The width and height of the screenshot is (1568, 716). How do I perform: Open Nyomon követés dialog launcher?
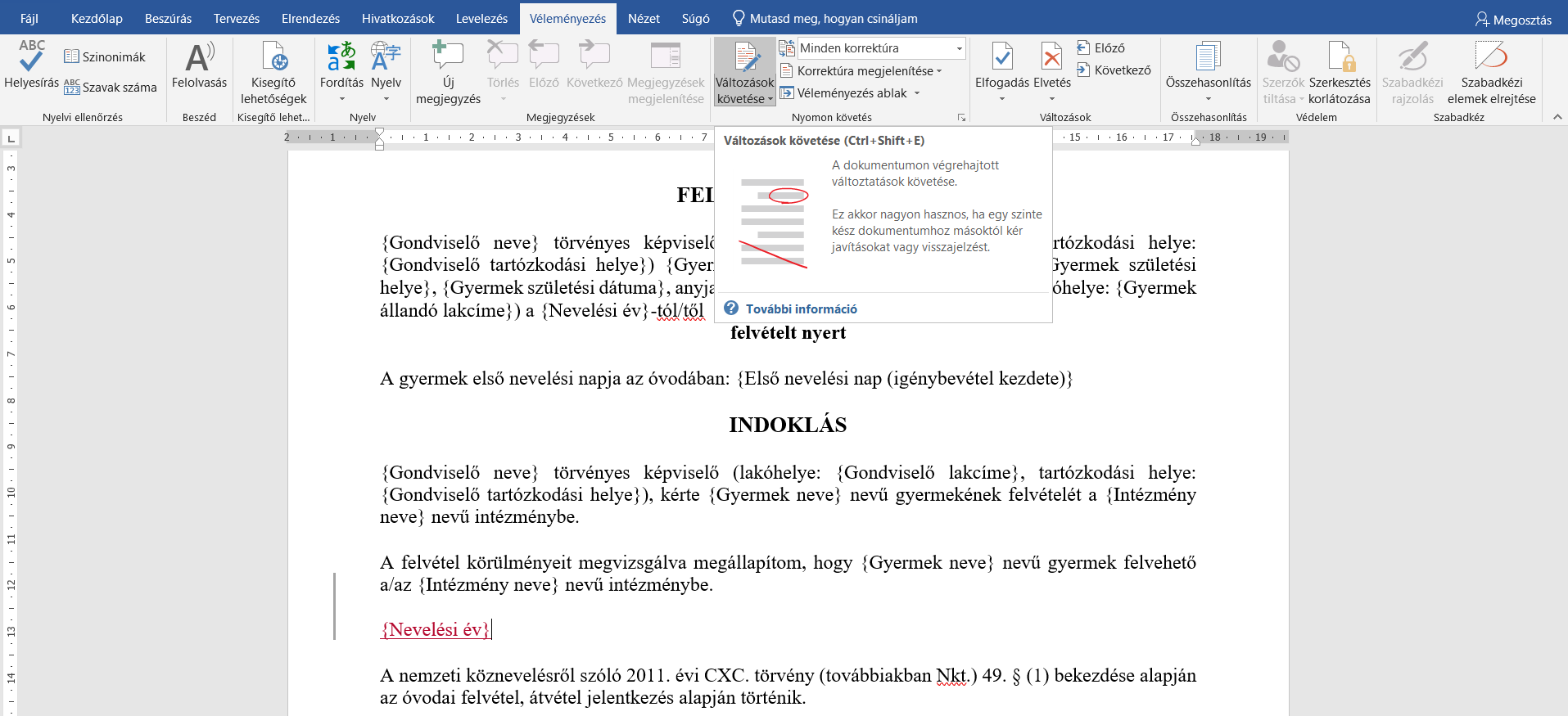pos(961,118)
